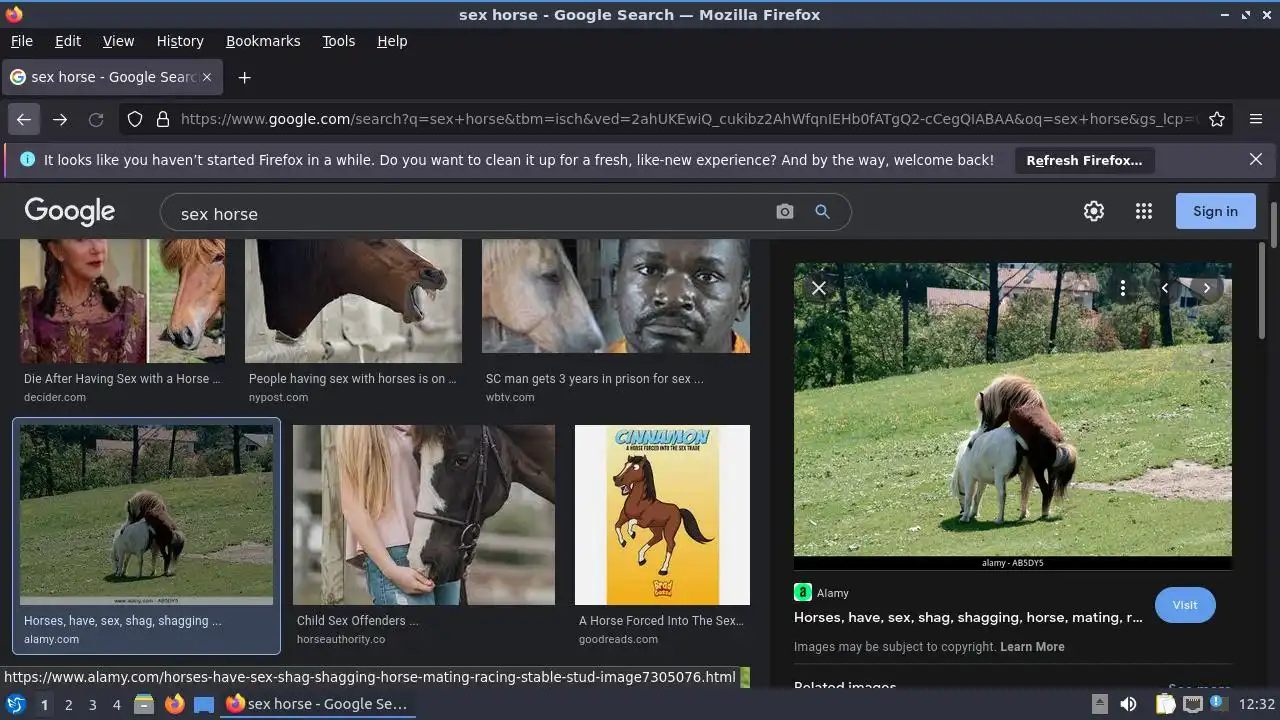This screenshot has width=1280, height=720.
Task: Switch to workspace 2
Action: tap(68, 705)
